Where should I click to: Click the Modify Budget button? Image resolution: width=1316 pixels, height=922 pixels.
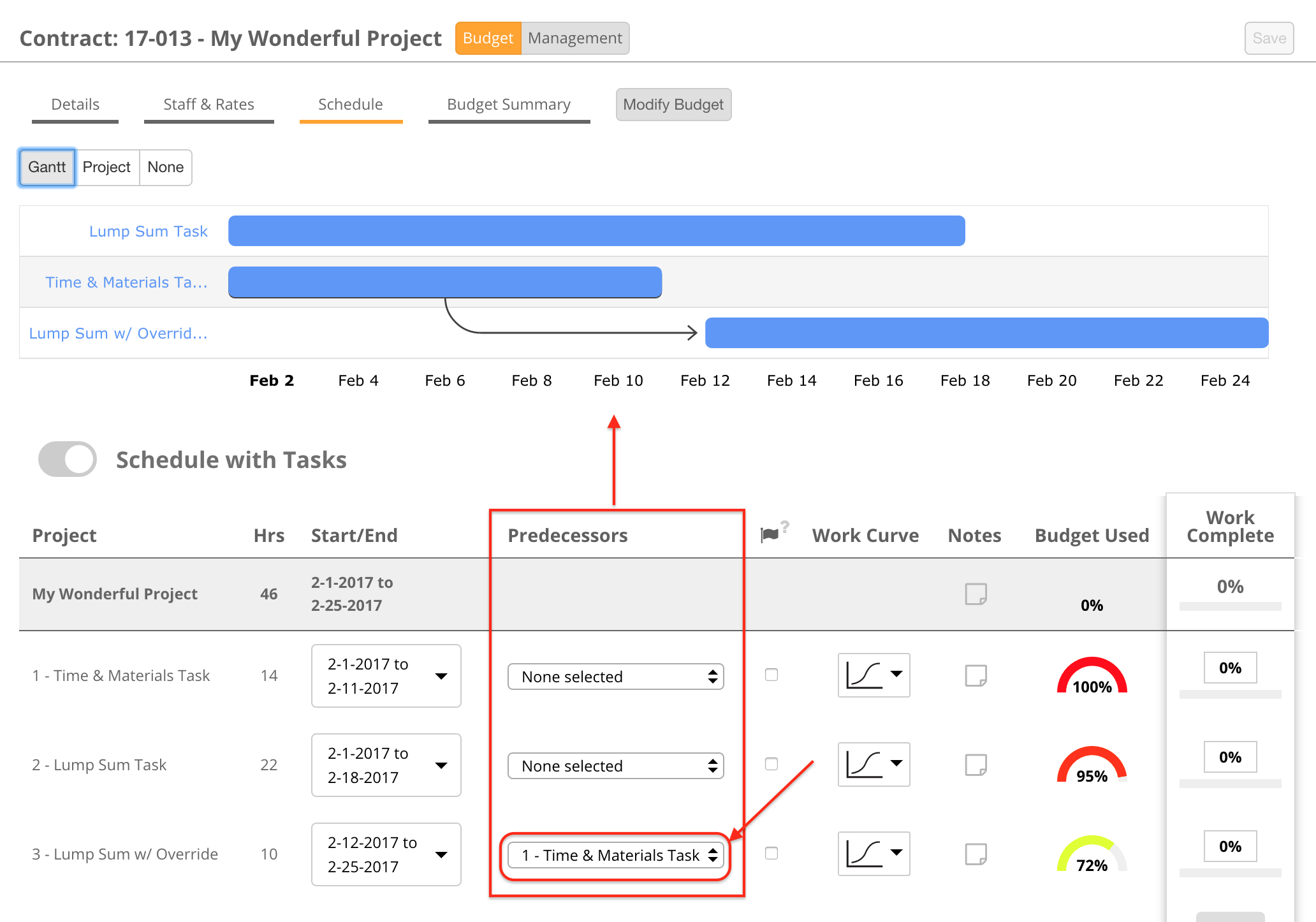click(673, 104)
